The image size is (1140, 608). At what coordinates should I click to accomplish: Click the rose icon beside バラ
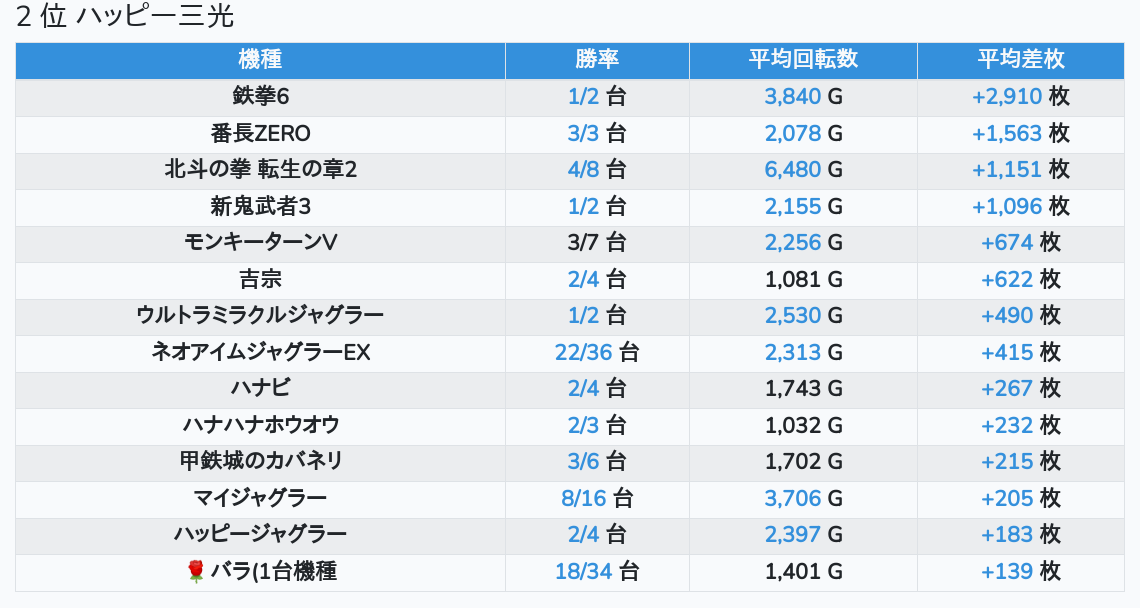point(196,572)
